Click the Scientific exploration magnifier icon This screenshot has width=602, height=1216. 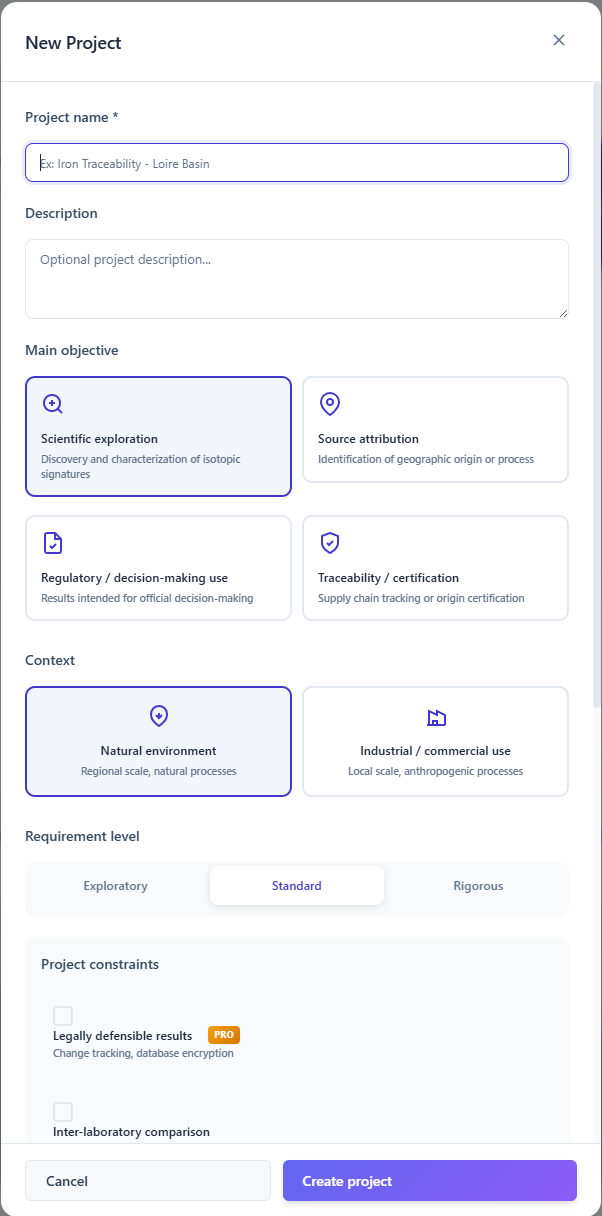click(53, 404)
